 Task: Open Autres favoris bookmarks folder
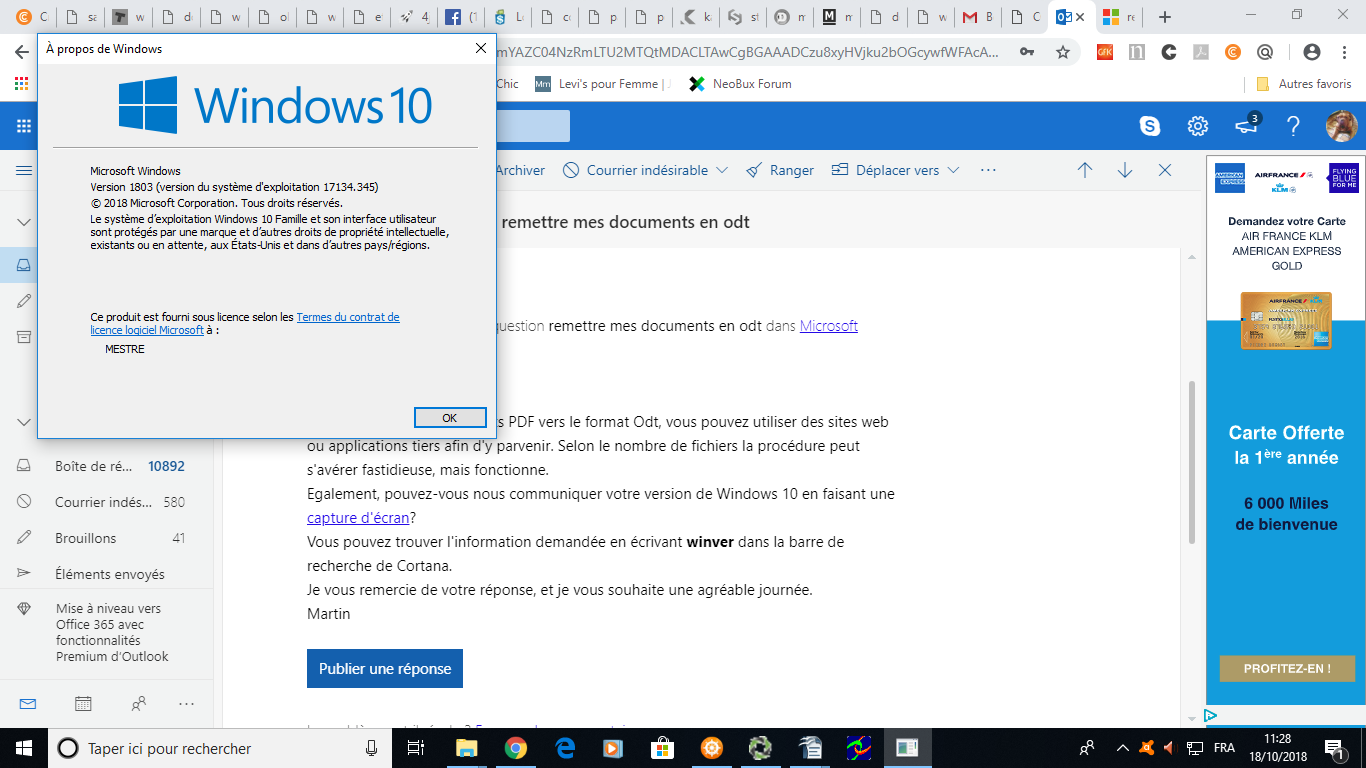click(x=1303, y=84)
